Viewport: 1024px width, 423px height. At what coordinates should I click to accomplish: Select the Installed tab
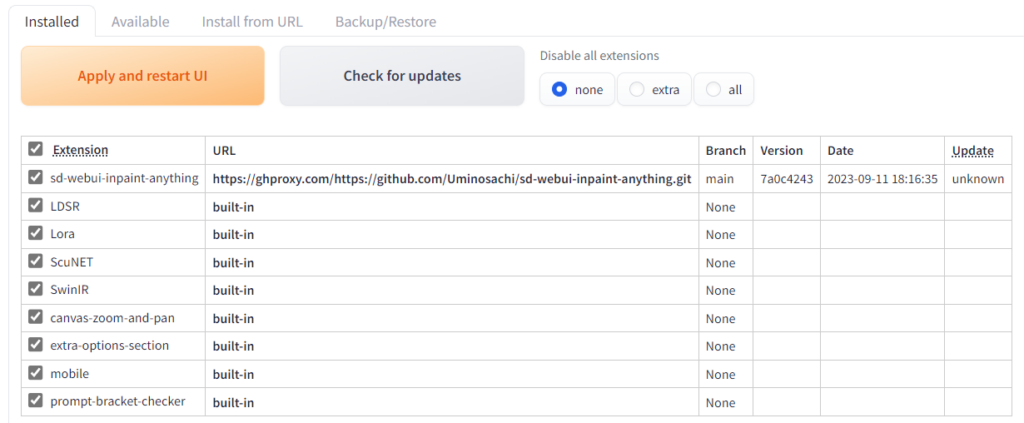pyautogui.click(x=51, y=21)
